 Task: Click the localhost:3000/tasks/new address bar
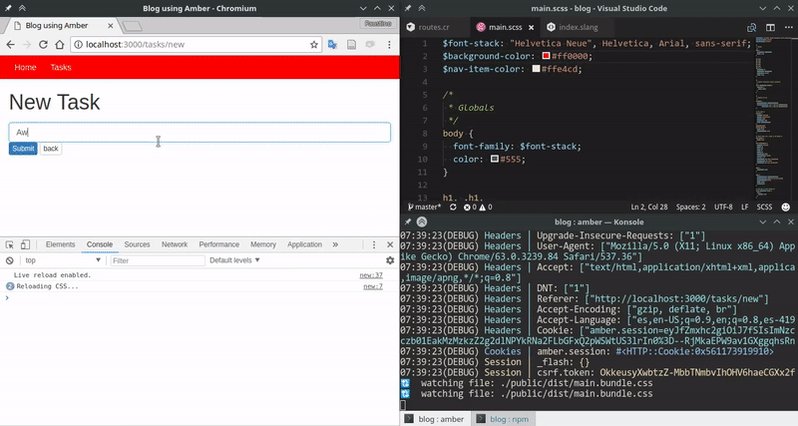click(196, 45)
